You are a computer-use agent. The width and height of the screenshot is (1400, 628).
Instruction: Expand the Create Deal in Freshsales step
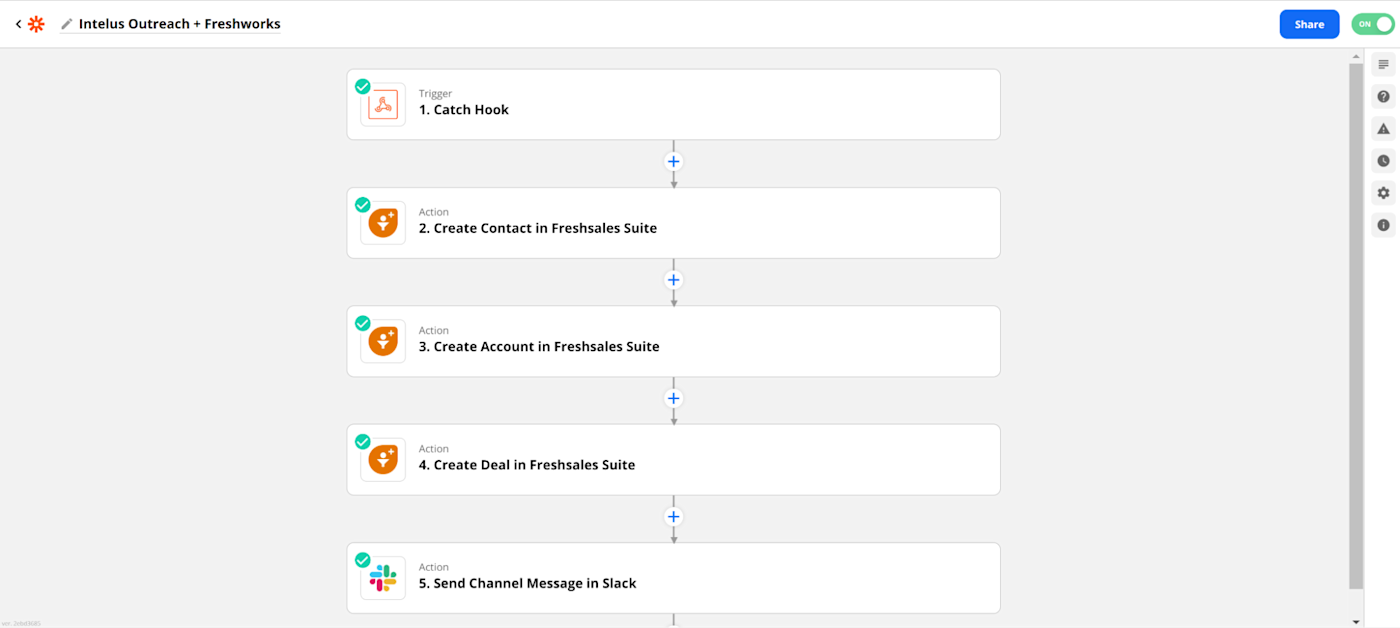point(673,460)
